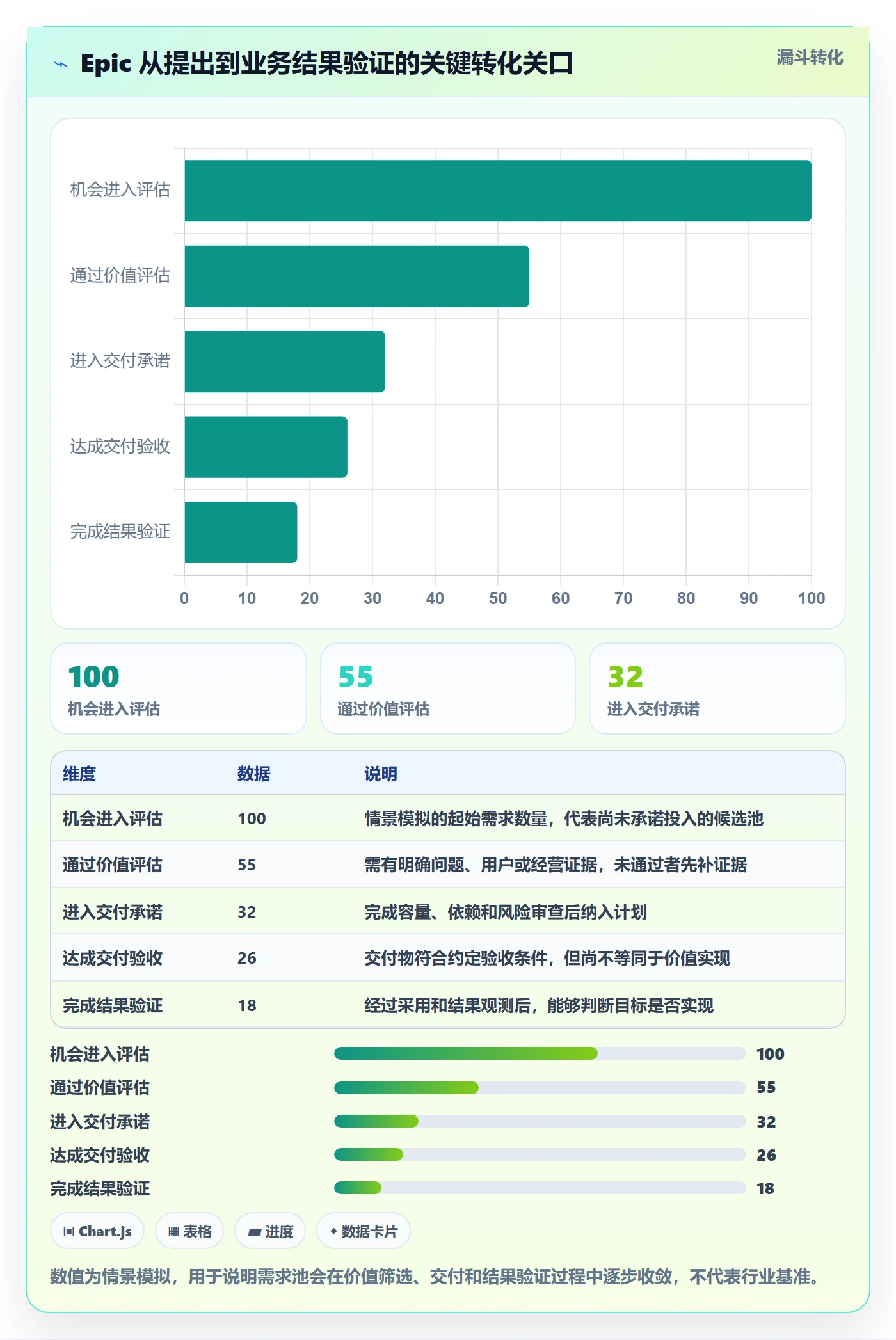Click the 说明 column header
The width and height of the screenshot is (896, 1340).
[381, 774]
